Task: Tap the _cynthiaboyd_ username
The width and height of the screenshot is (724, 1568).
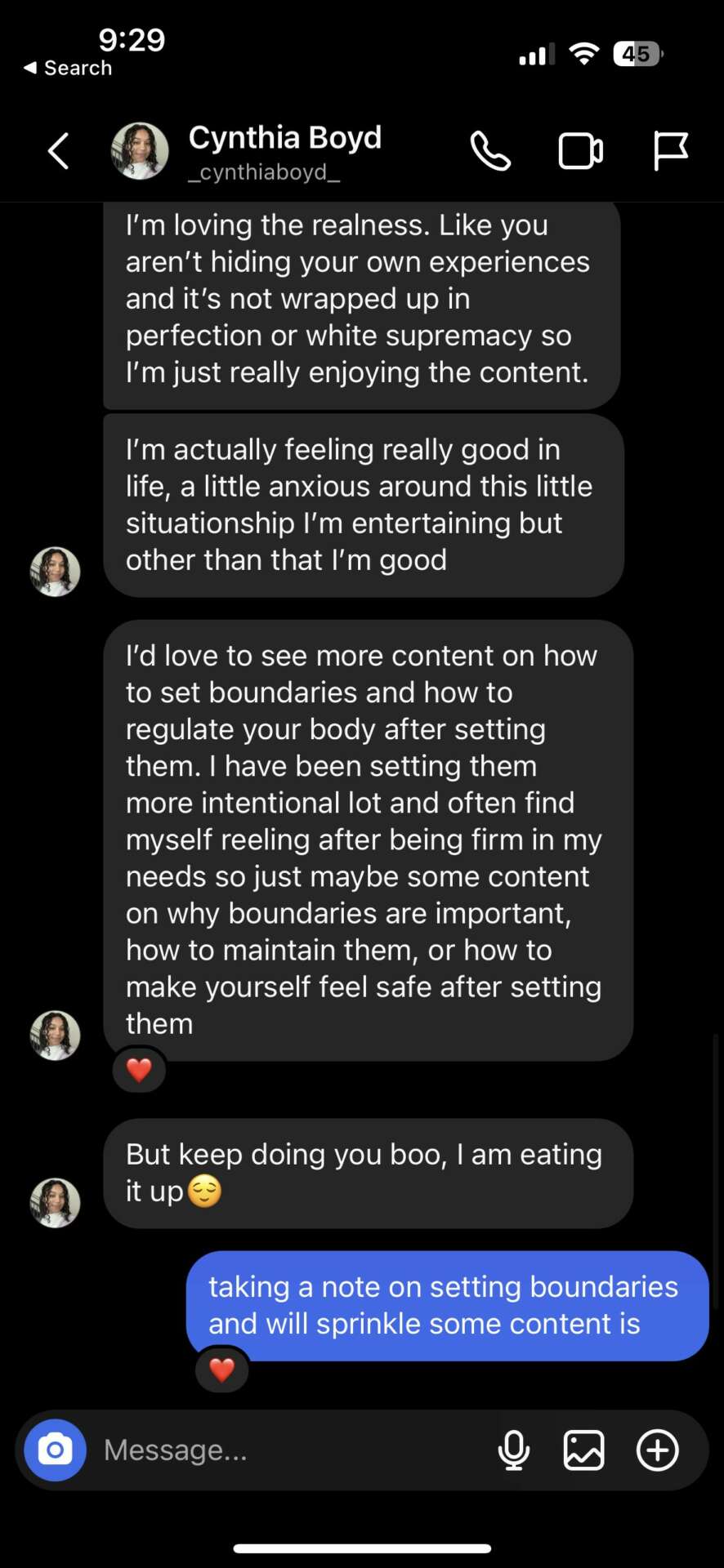Action: point(264,172)
